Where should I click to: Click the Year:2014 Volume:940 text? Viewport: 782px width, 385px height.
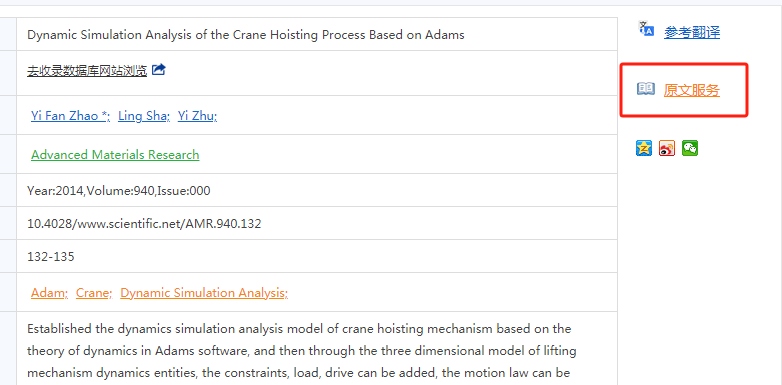coord(119,191)
